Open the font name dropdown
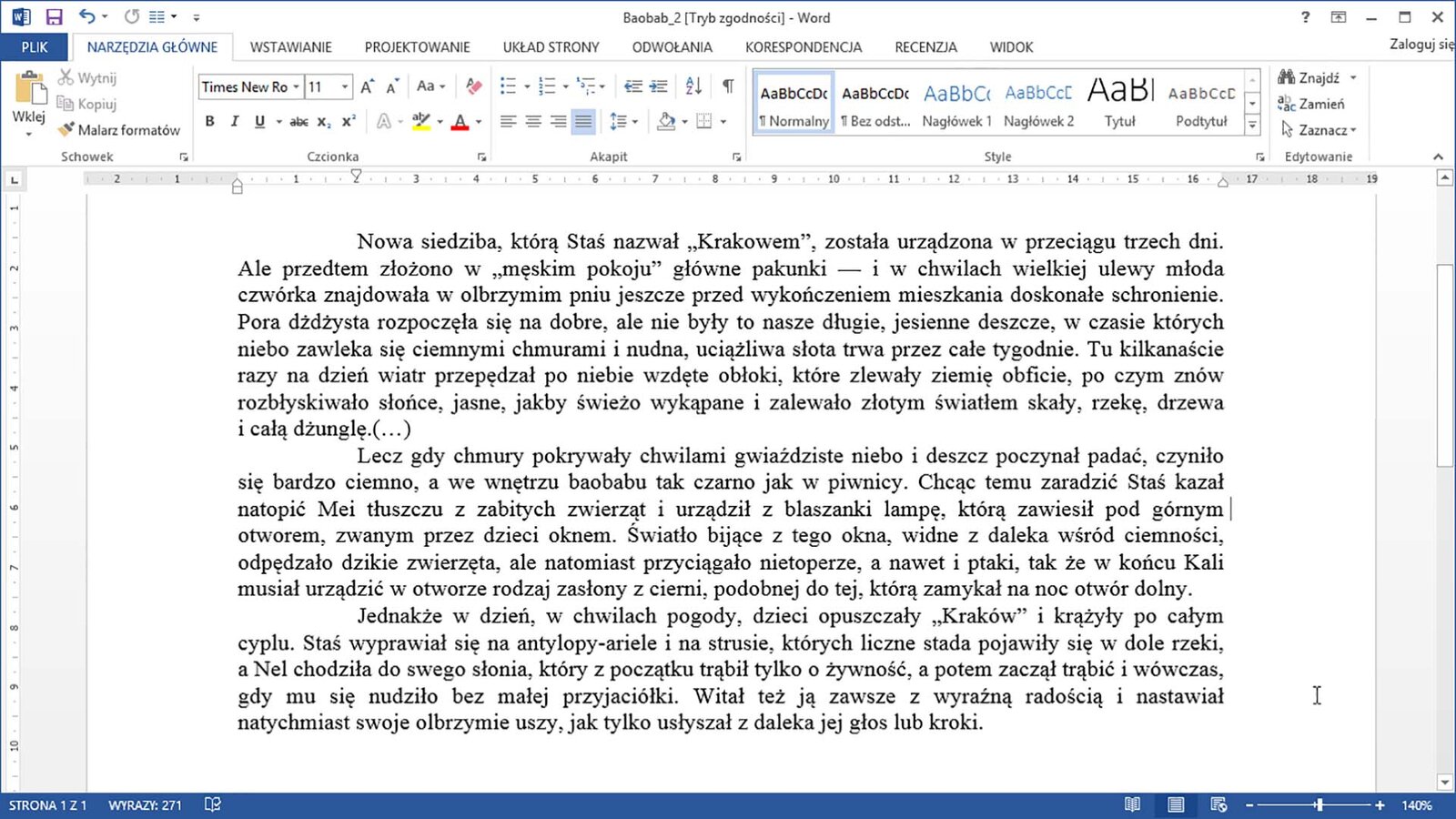The height and width of the screenshot is (819, 1456). tap(296, 87)
